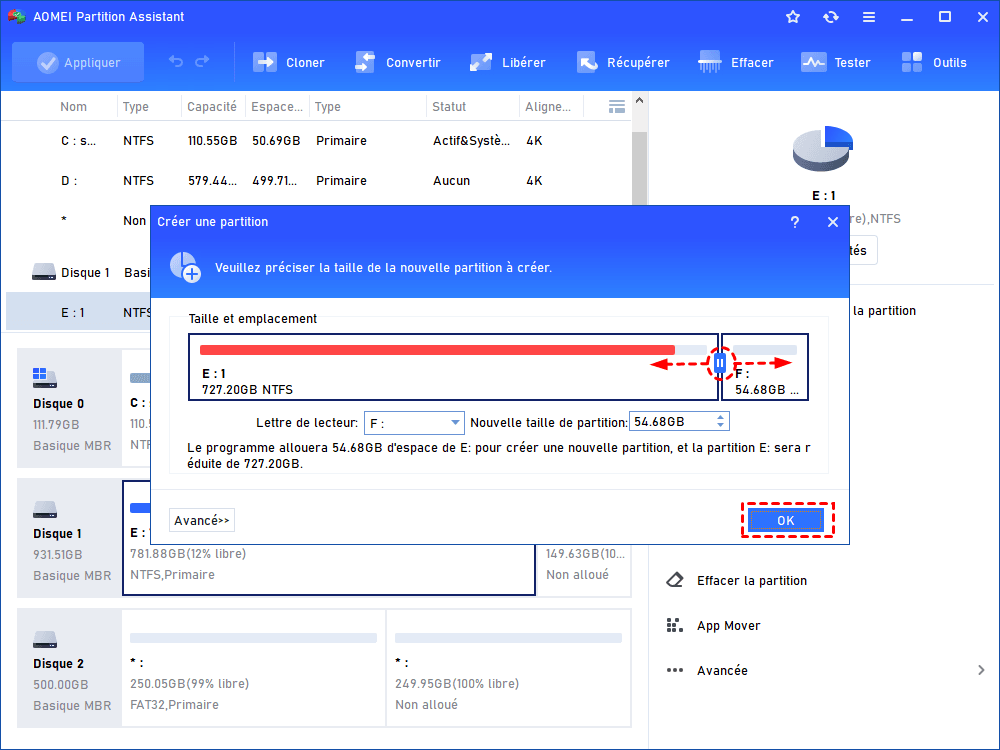Image resolution: width=1000 pixels, height=750 pixels.
Task: Click the partition list vertical scrollbar
Action: (x=640, y=166)
